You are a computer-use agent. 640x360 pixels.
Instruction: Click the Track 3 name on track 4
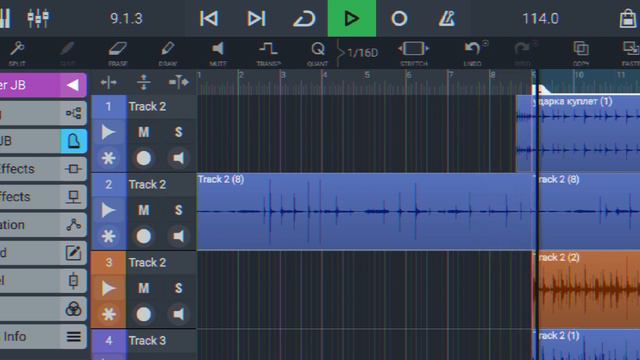(x=147, y=340)
